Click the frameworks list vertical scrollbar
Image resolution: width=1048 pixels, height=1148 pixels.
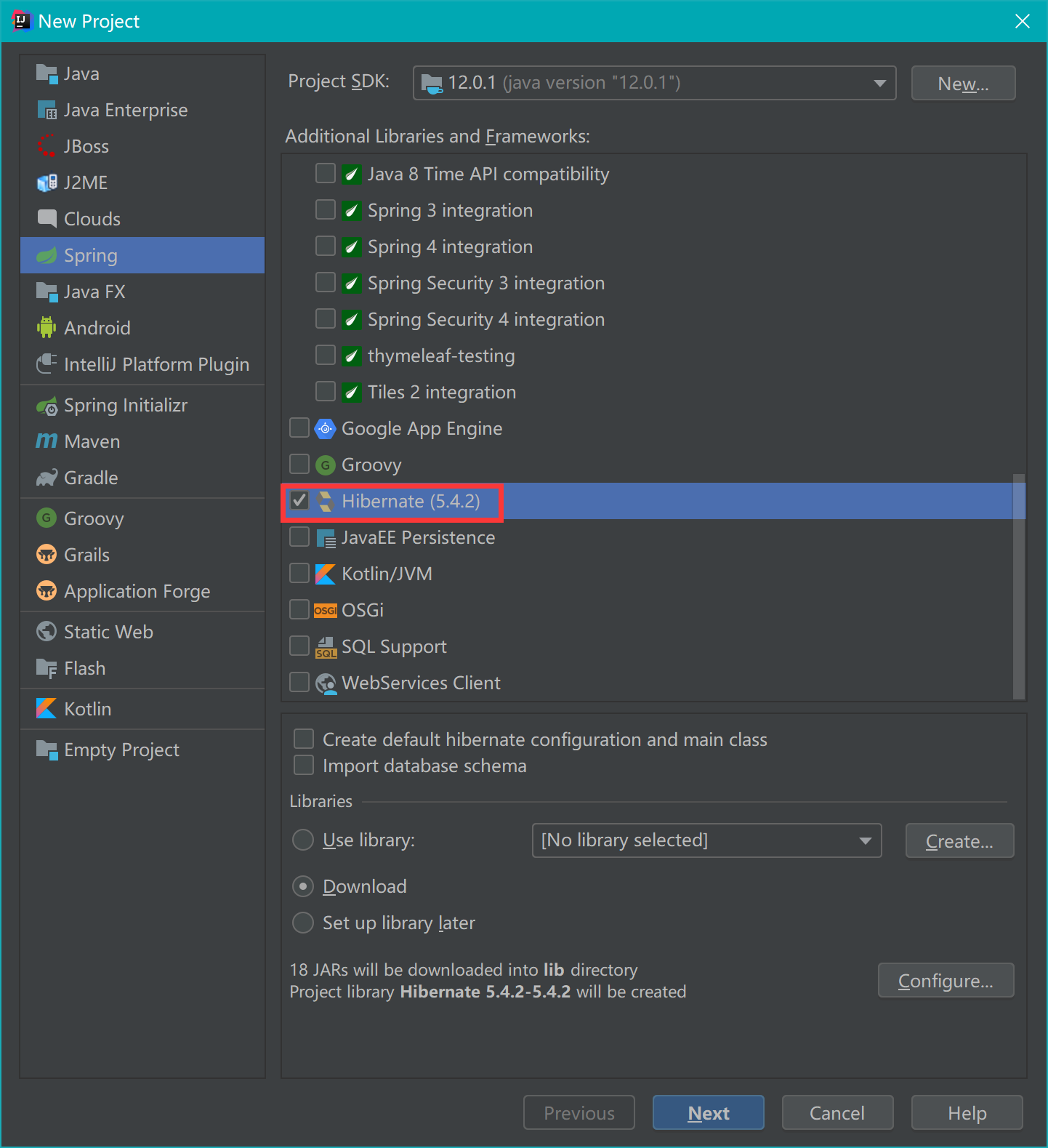click(1019, 586)
